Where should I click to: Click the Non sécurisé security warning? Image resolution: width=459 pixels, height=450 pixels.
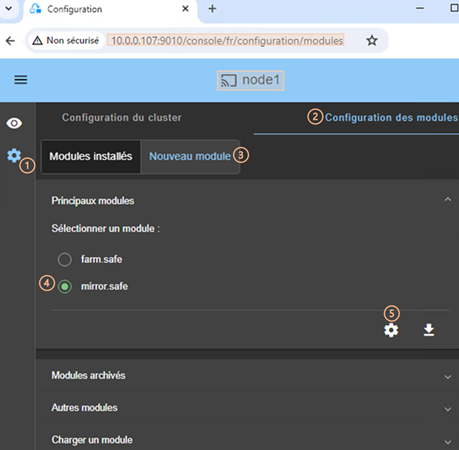(x=66, y=41)
